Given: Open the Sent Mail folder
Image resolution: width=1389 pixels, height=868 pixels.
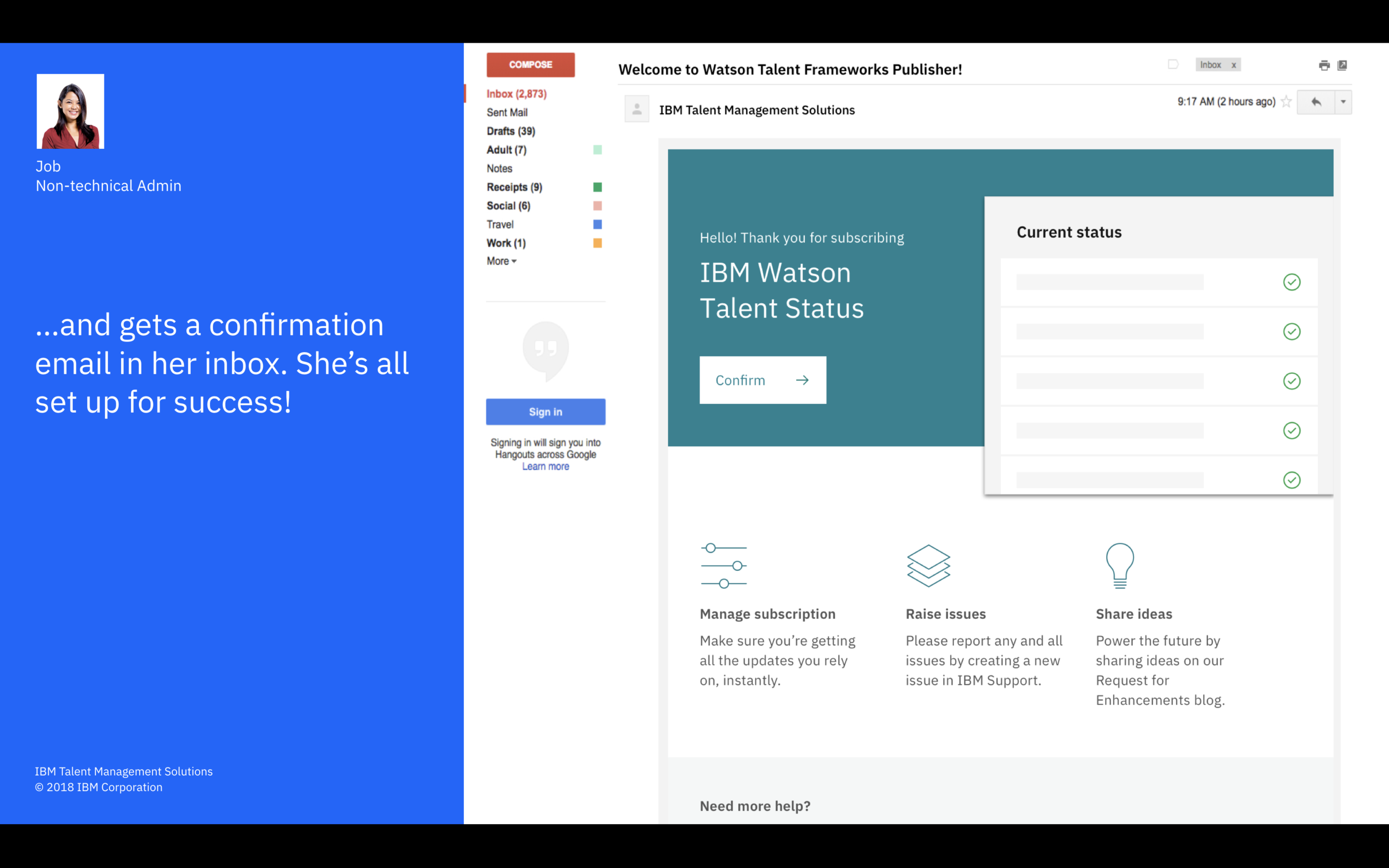Looking at the screenshot, I should tap(507, 113).
